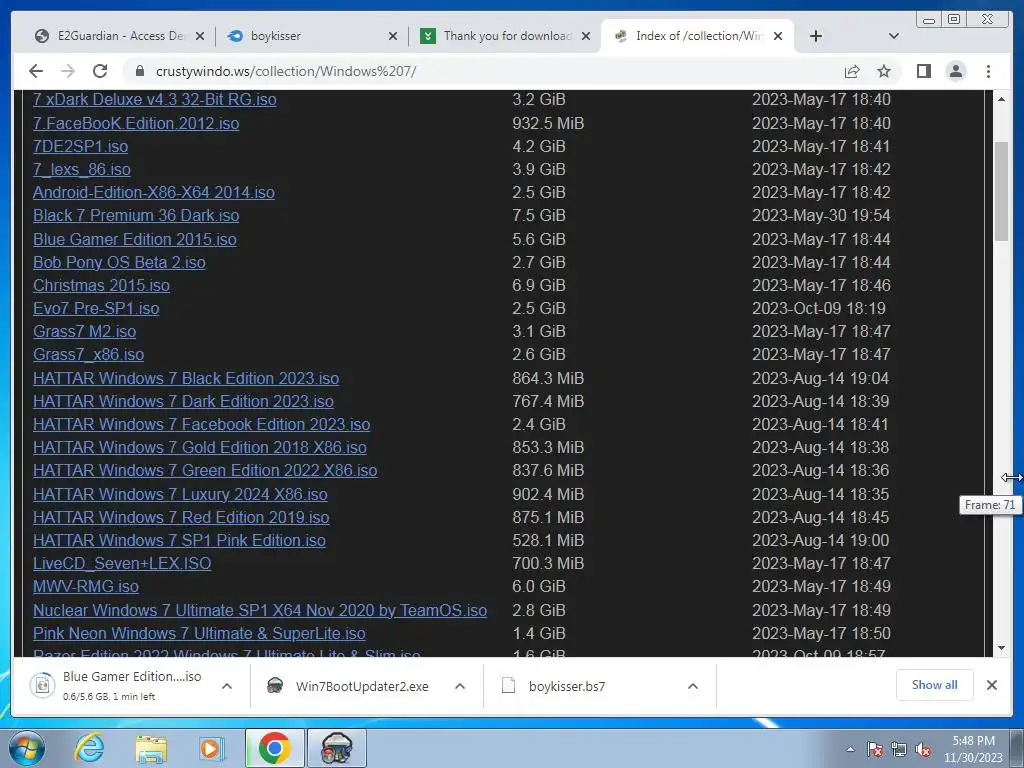Open 7 xDark Deluxe v4.3 32-Bit RG.iso link

click(x=155, y=99)
